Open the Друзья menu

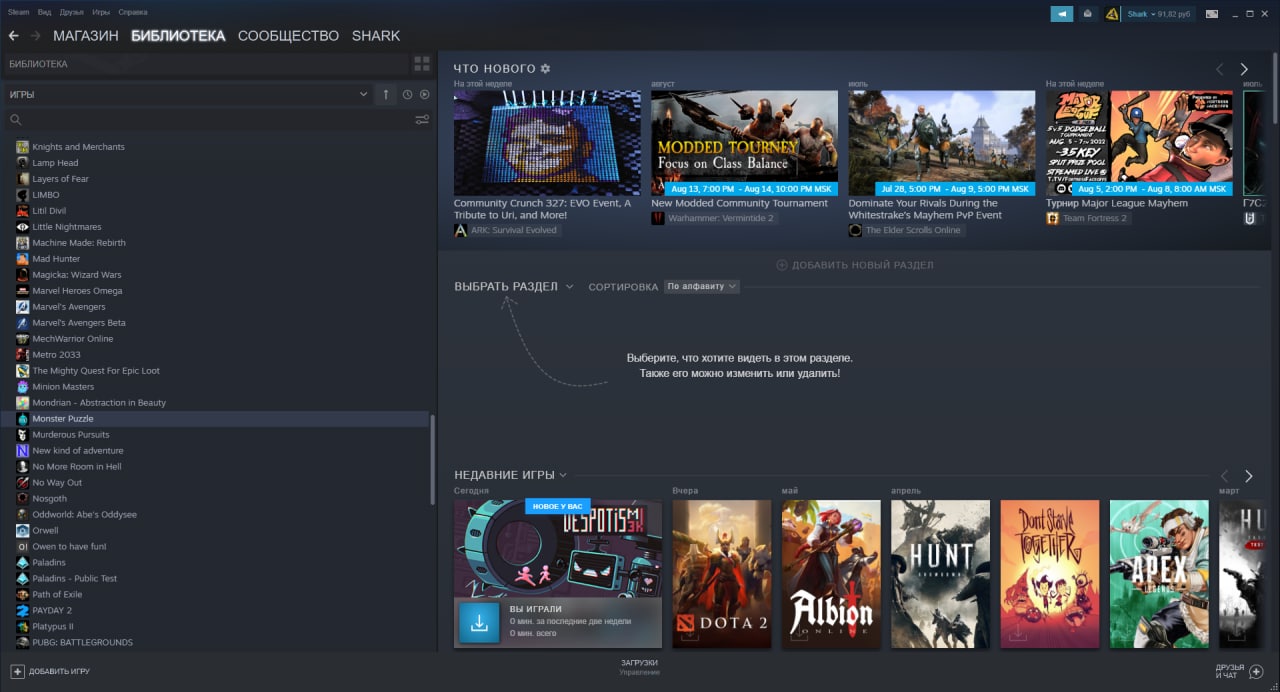point(72,13)
